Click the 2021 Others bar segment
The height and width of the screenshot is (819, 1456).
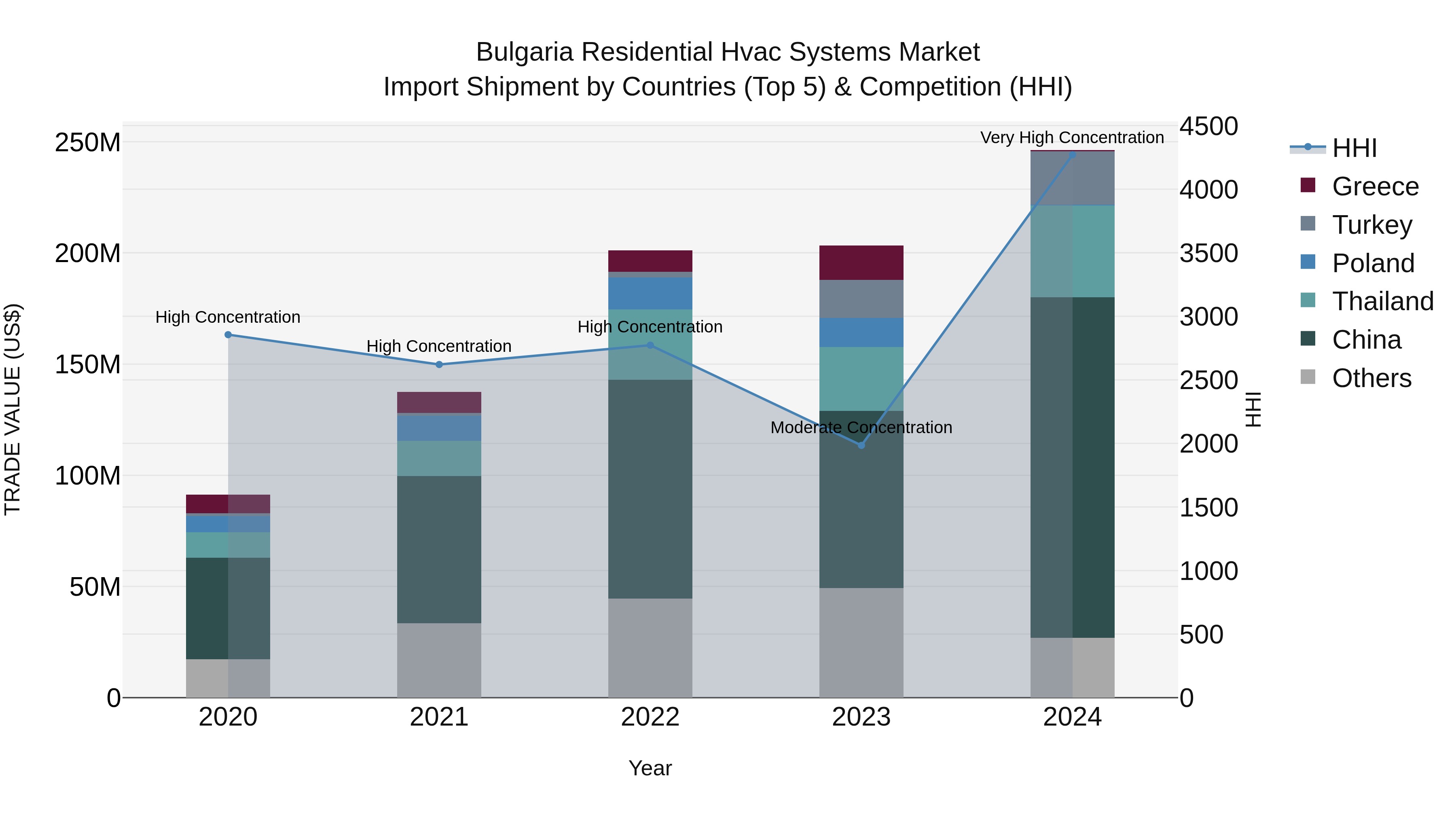coord(439,660)
